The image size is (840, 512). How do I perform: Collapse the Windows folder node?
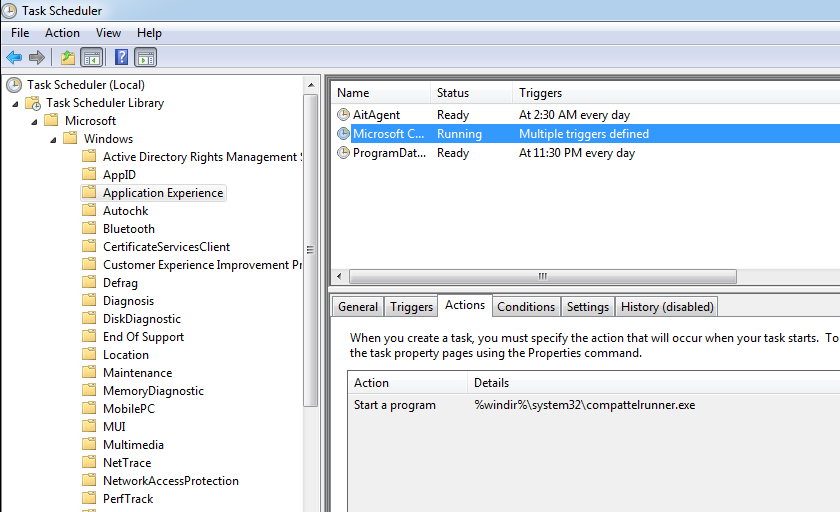tap(53, 140)
